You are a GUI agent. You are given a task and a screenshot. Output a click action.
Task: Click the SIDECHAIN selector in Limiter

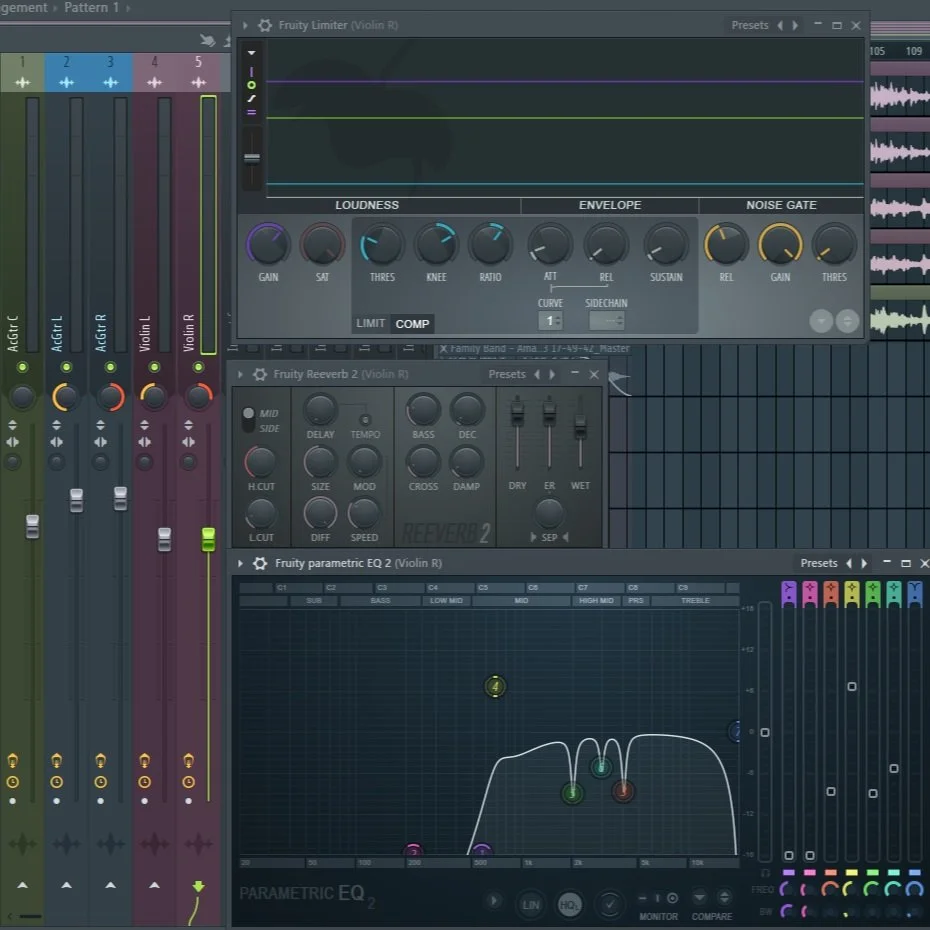607,321
